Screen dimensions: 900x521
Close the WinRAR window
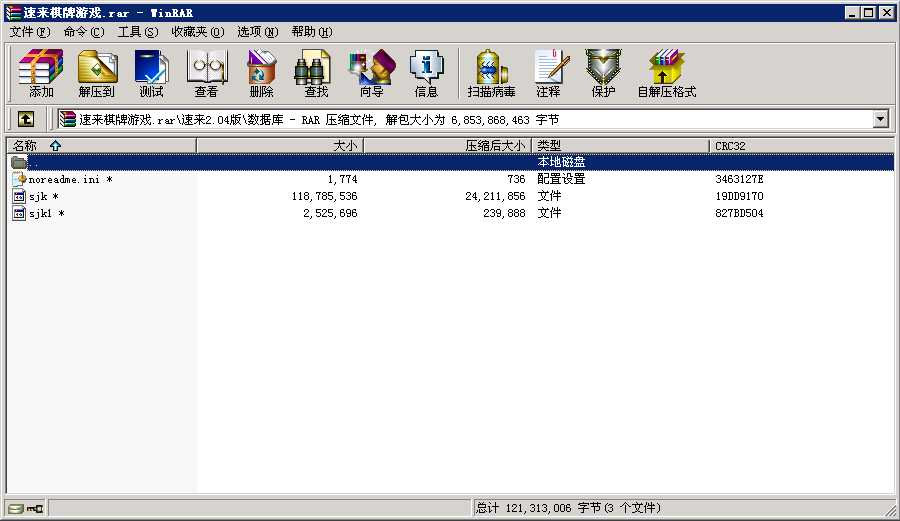pos(887,13)
